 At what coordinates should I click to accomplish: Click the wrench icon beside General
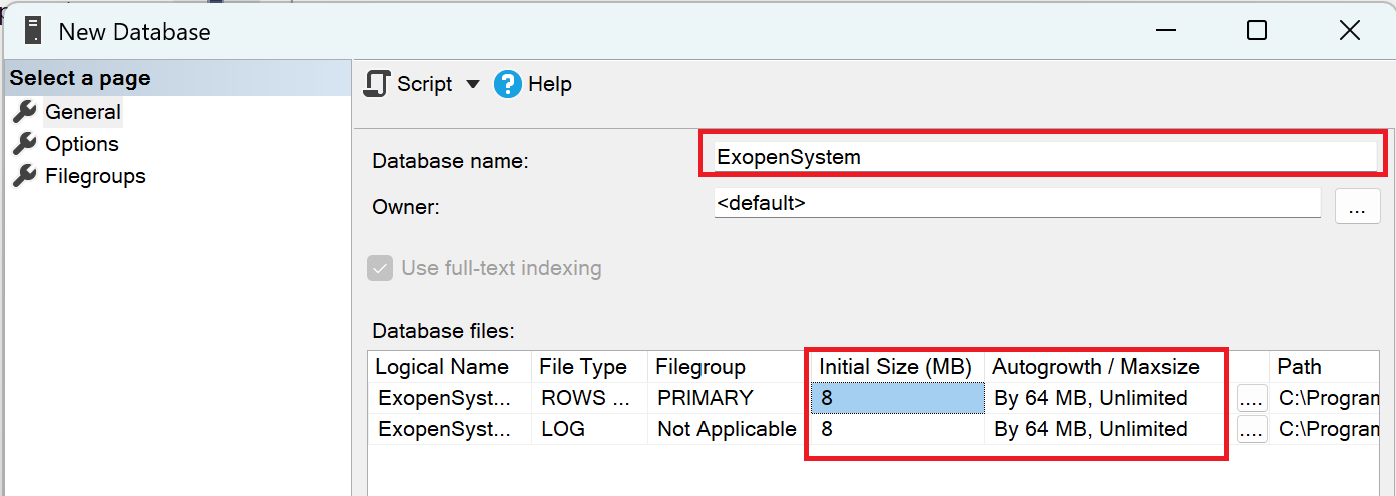tap(25, 112)
